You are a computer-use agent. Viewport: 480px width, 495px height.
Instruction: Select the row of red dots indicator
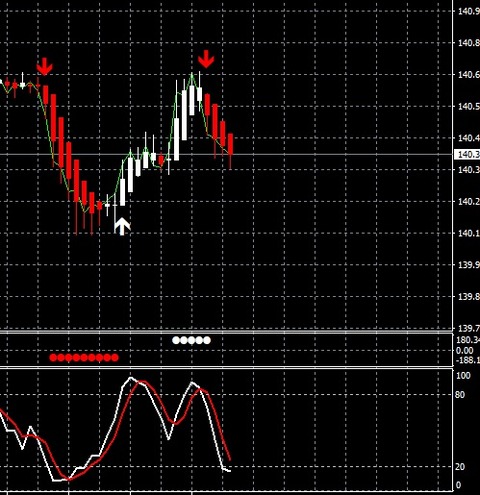point(84,358)
